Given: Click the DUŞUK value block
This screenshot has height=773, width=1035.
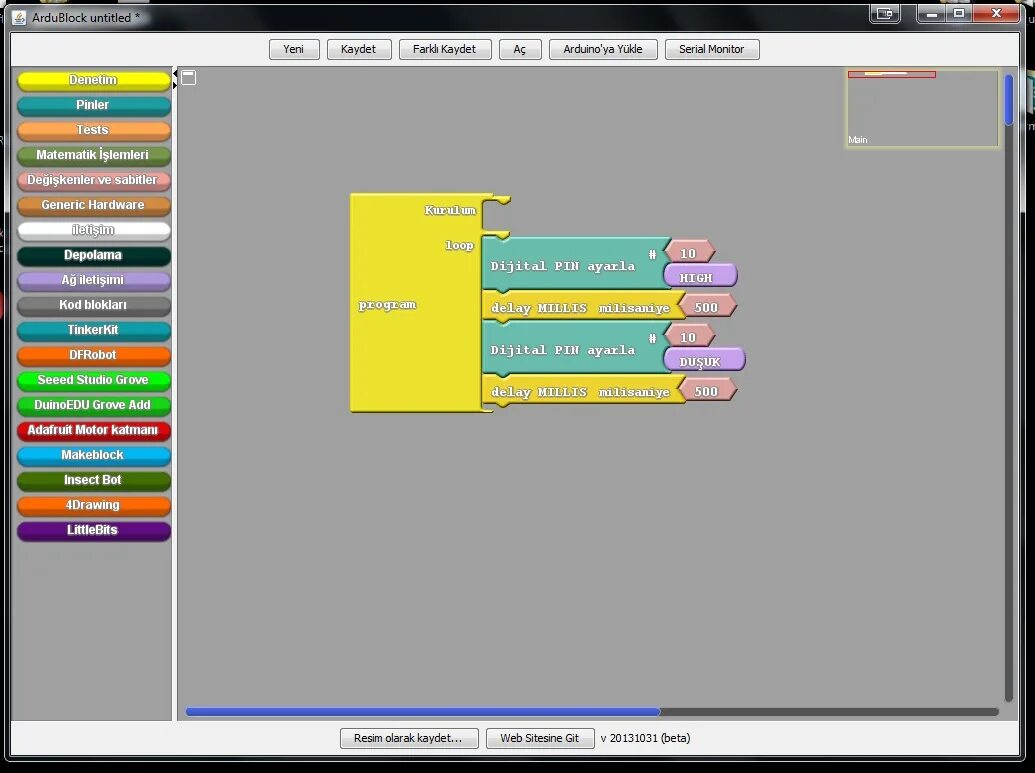Looking at the screenshot, I should (x=704, y=362).
